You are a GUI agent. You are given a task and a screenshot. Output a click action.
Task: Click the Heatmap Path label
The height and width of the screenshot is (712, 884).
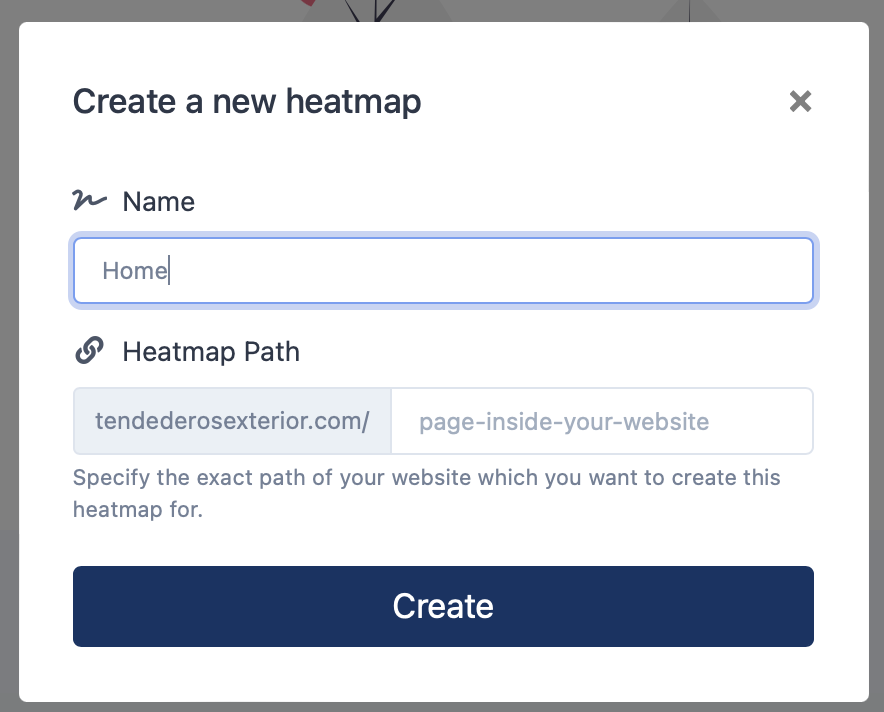[211, 352]
